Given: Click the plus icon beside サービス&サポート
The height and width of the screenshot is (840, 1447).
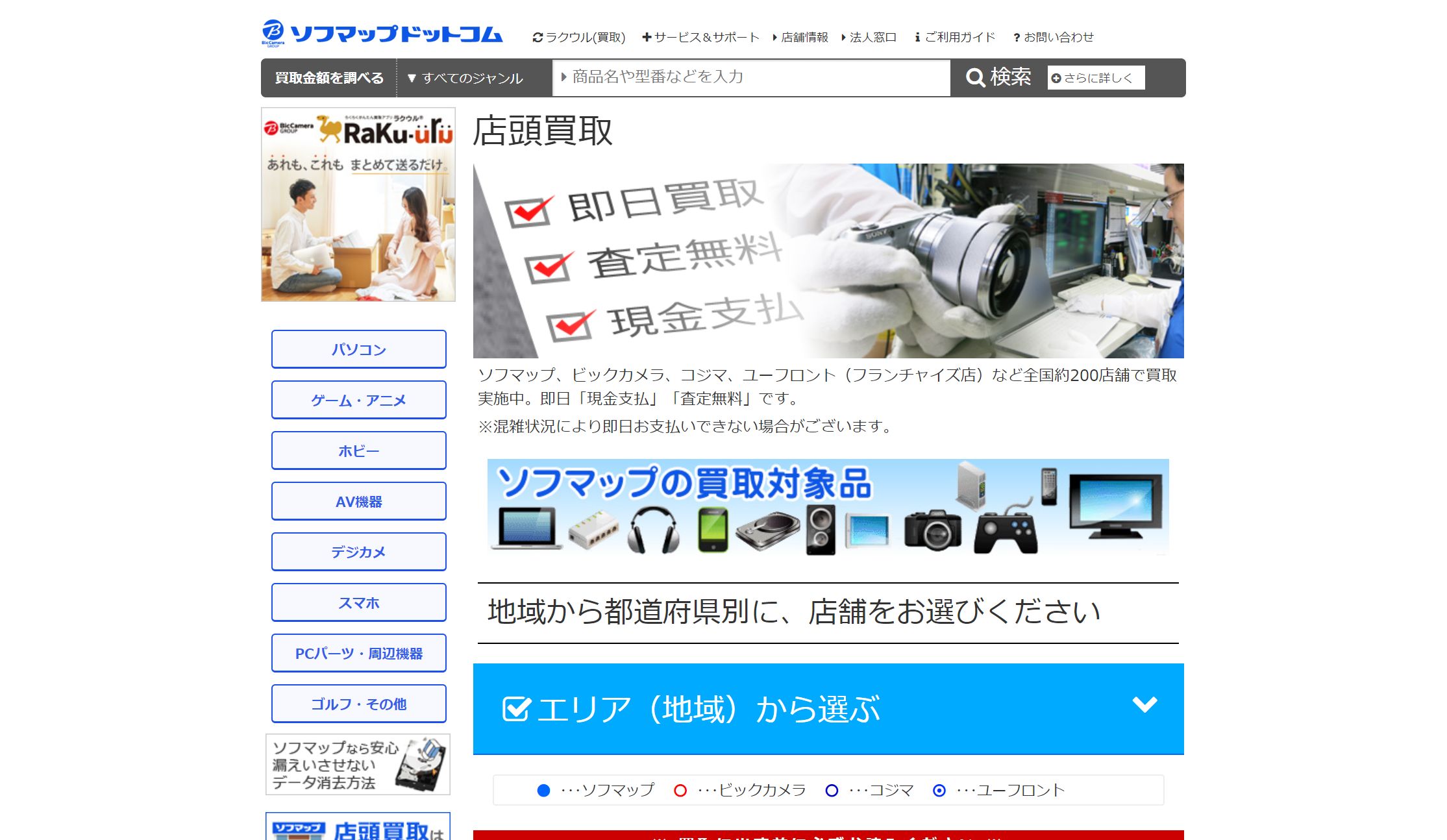Looking at the screenshot, I should pyautogui.click(x=647, y=38).
